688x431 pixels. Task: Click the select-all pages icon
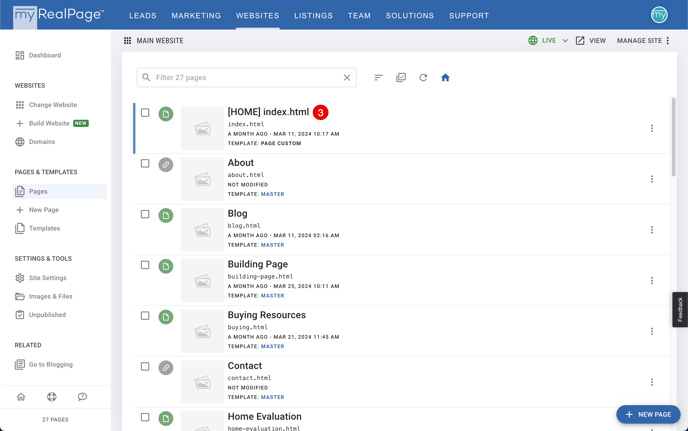pyautogui.click(x=401, y=78)
